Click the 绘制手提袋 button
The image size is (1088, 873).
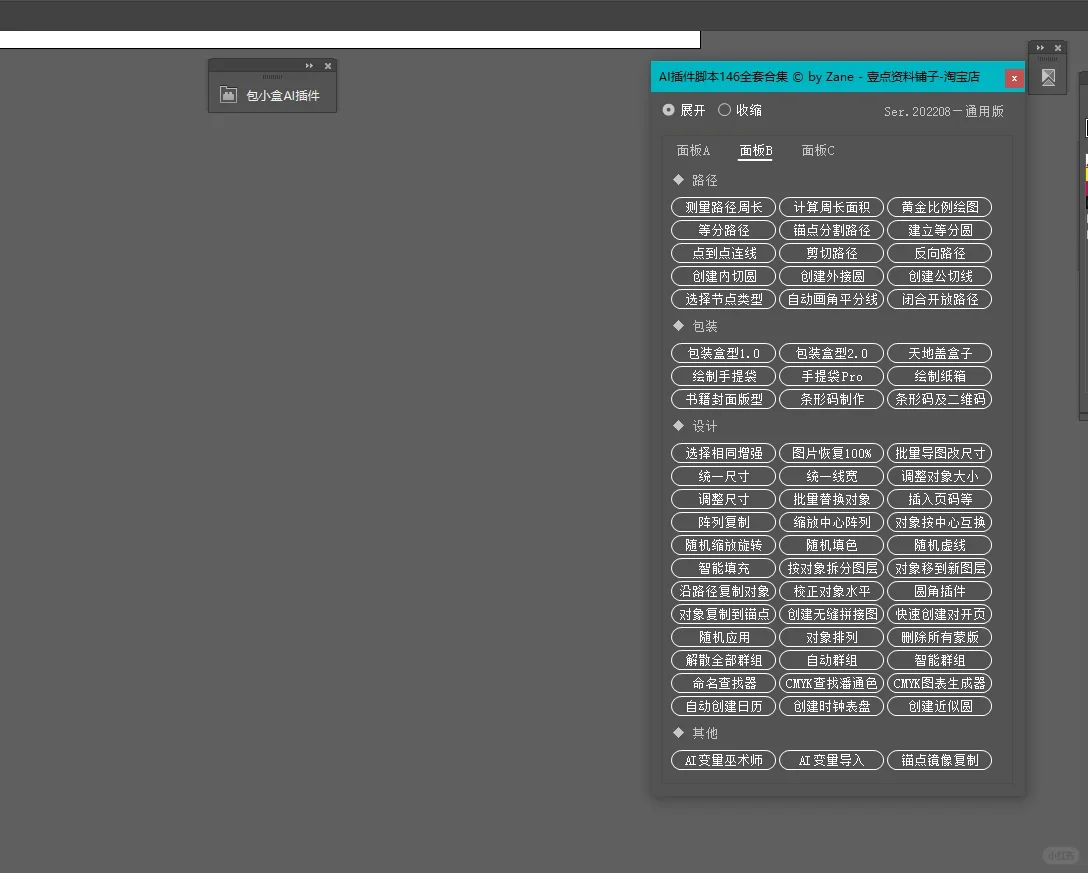[x=724, y=375]
